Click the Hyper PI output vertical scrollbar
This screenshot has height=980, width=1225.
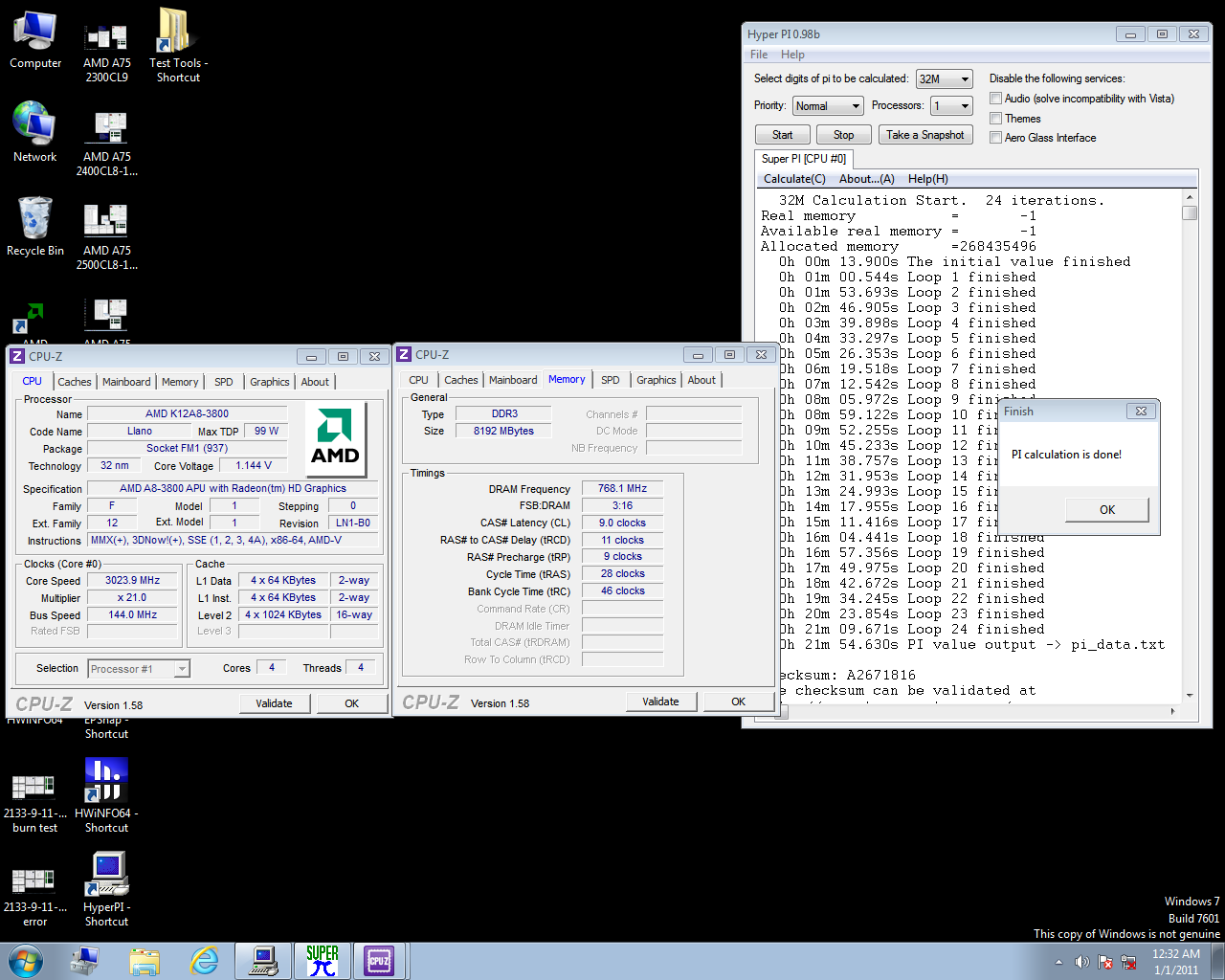[1190, 450]
